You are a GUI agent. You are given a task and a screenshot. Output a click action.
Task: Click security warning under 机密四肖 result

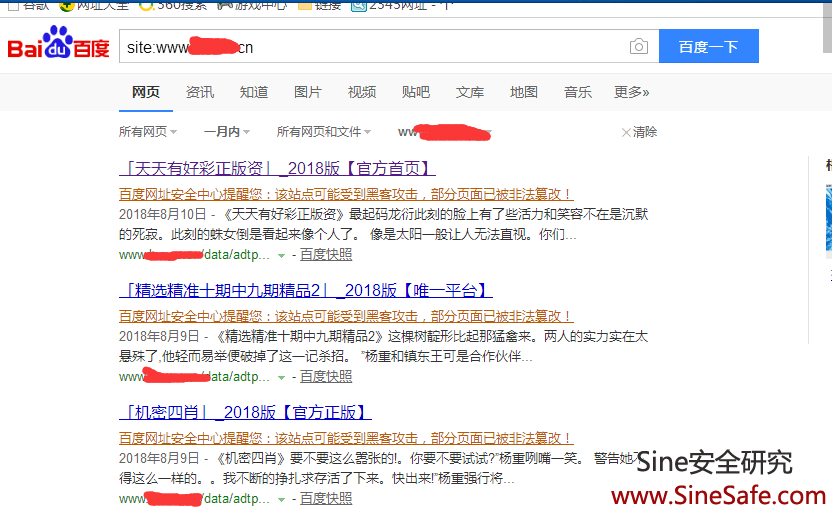coord(346,438)
